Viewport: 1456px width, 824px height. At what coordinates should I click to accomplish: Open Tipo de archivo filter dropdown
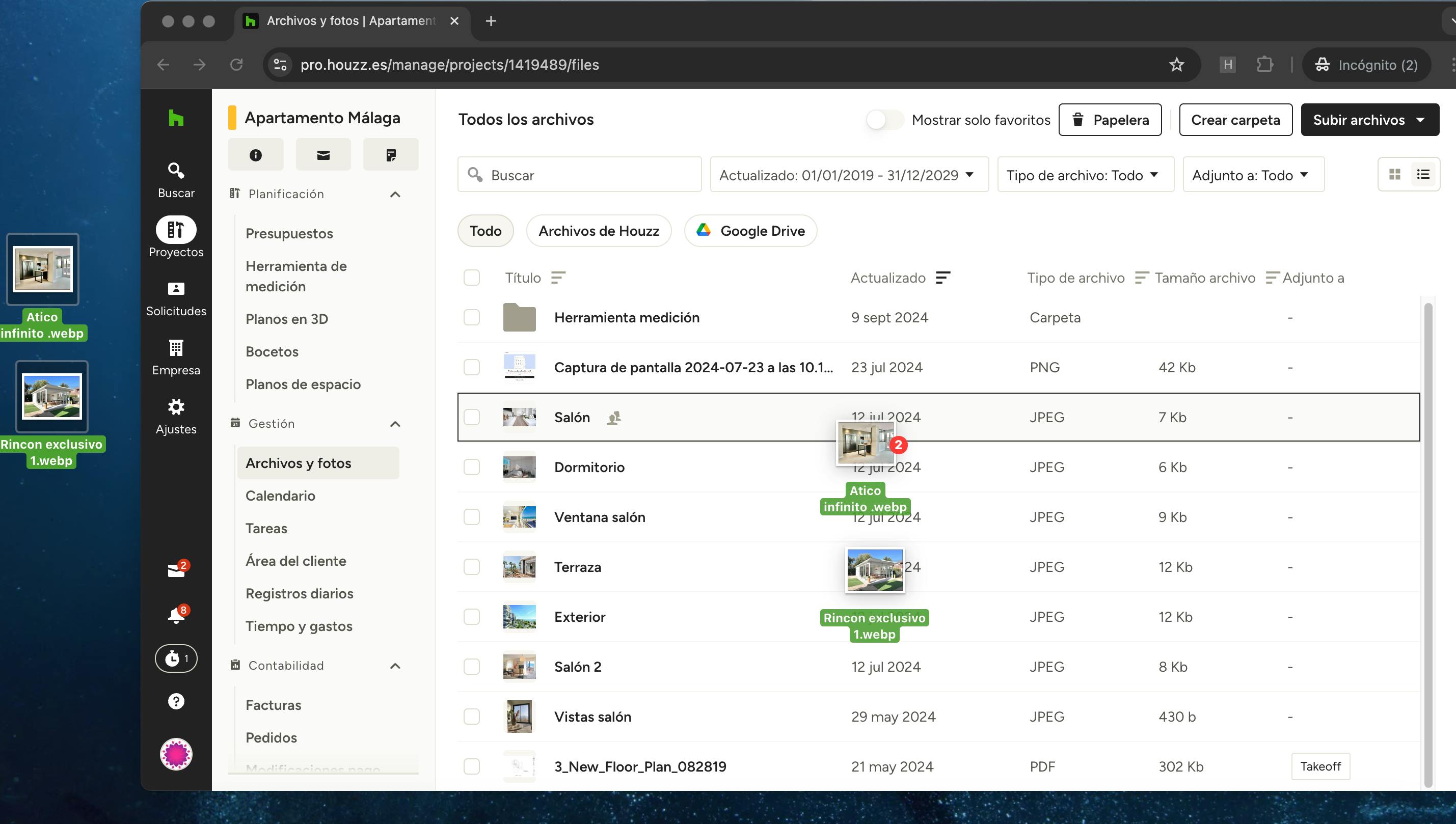[x=1085, y=175]
